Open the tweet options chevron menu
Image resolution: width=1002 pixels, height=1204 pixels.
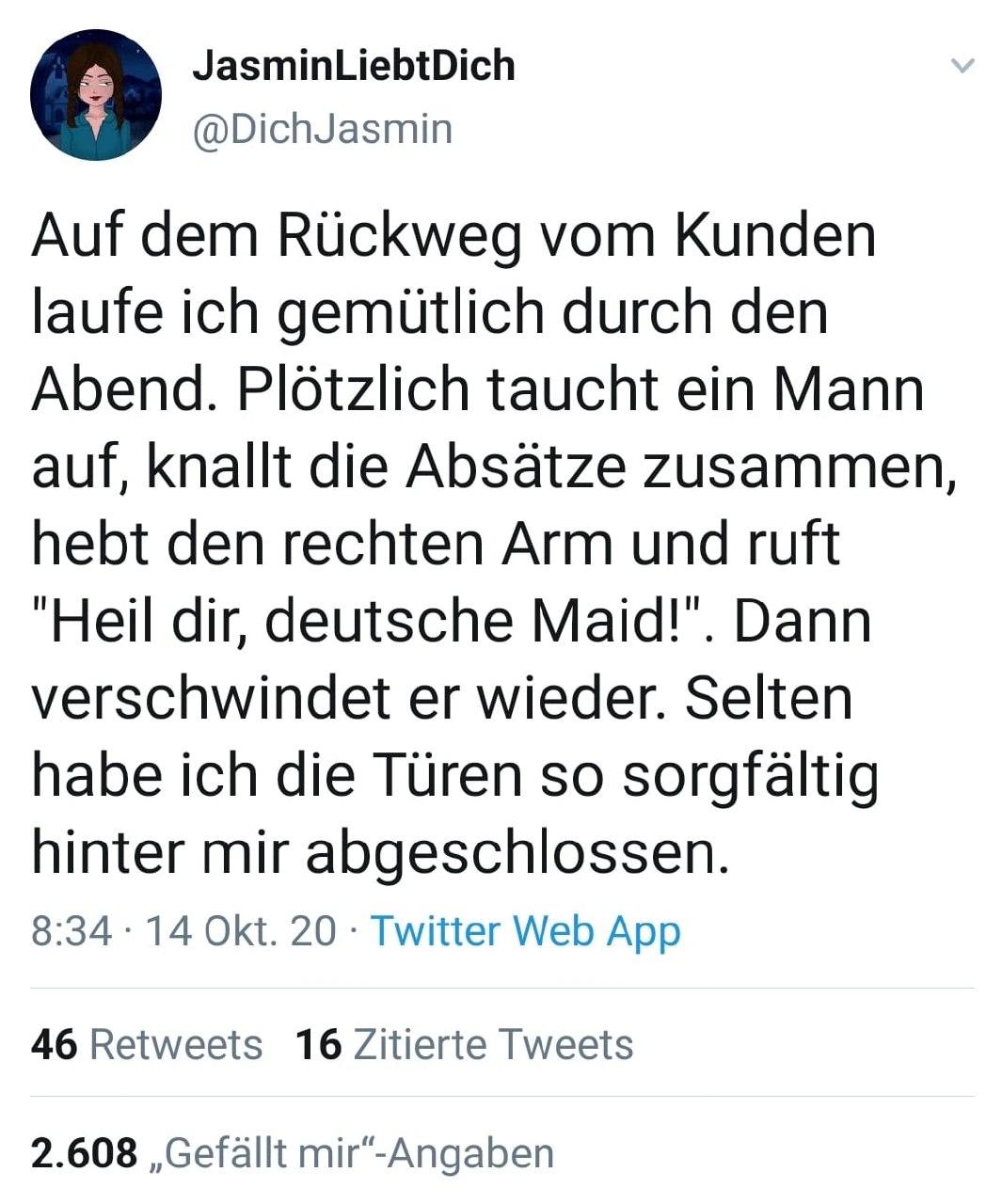pos(962,66)
